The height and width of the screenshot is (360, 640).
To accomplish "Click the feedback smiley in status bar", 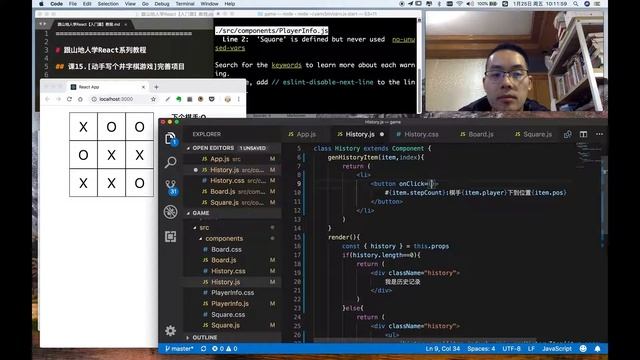I will pyautogui.click(x=583, y=349).
